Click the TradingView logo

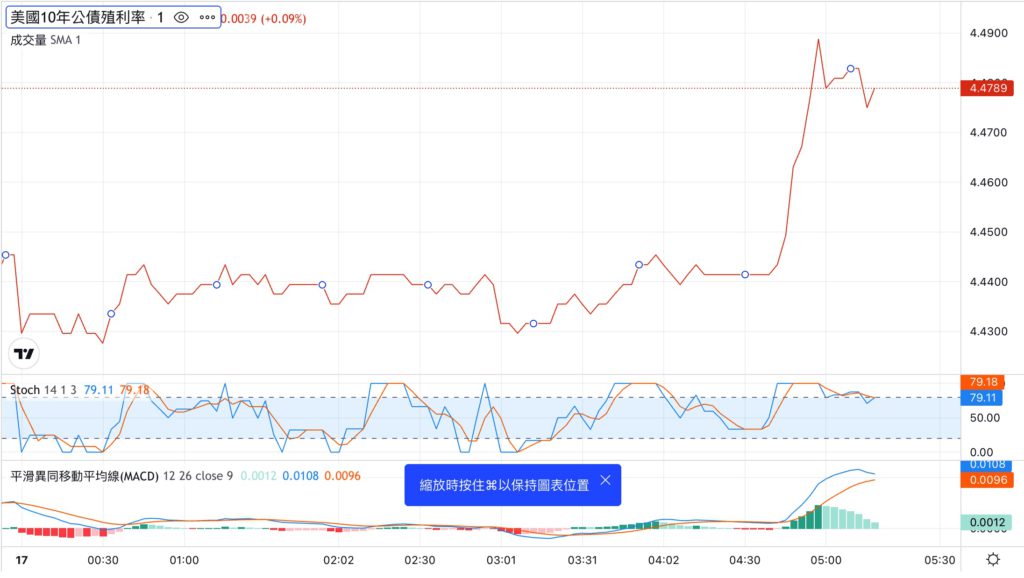(24, 353)
